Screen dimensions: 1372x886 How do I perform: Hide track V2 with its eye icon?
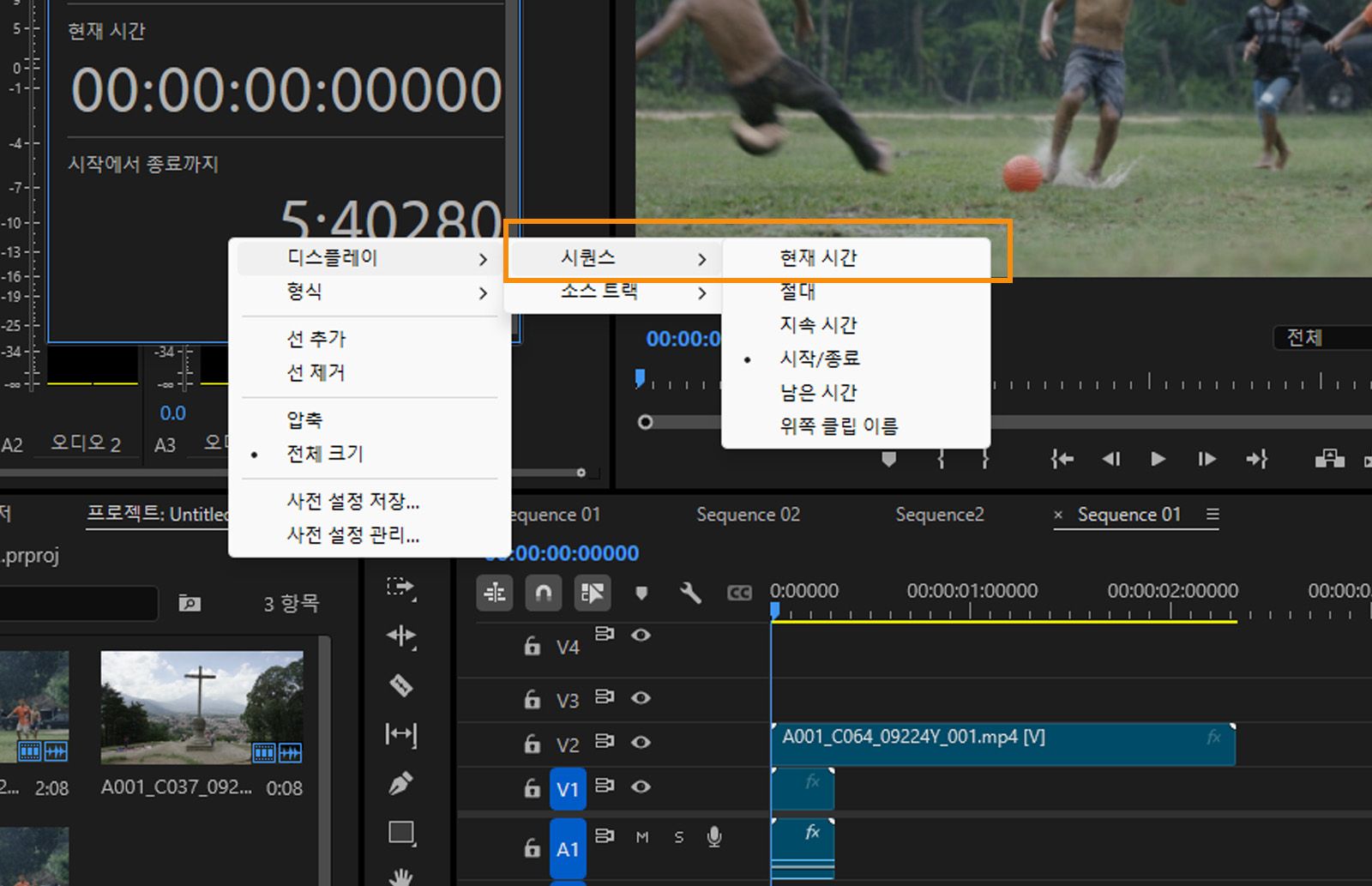tap(641, 742)
